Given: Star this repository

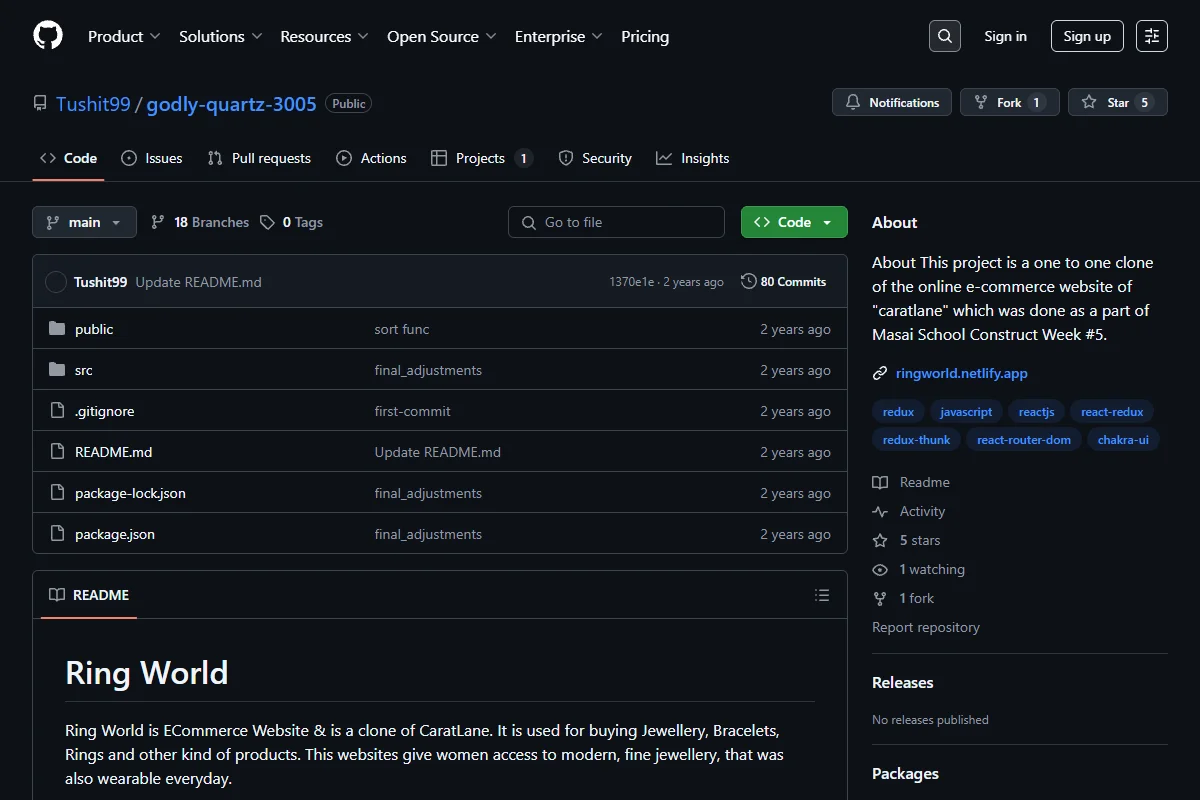Looking at the screenshot, I should [1117, 102].
